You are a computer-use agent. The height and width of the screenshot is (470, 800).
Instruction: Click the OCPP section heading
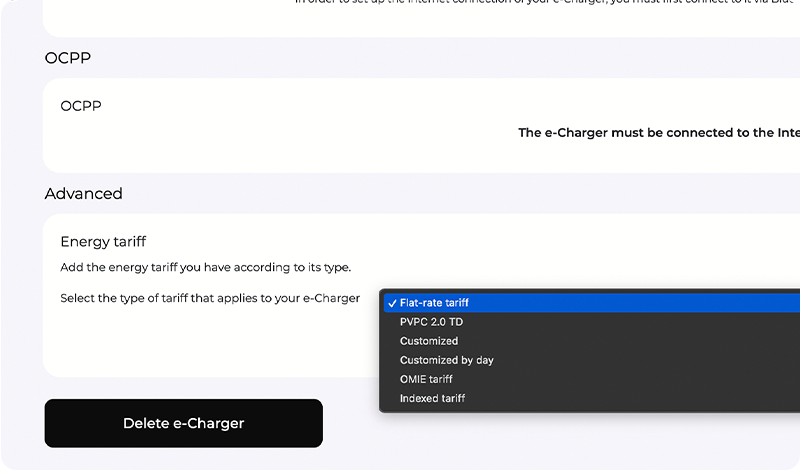coord(68,58)
